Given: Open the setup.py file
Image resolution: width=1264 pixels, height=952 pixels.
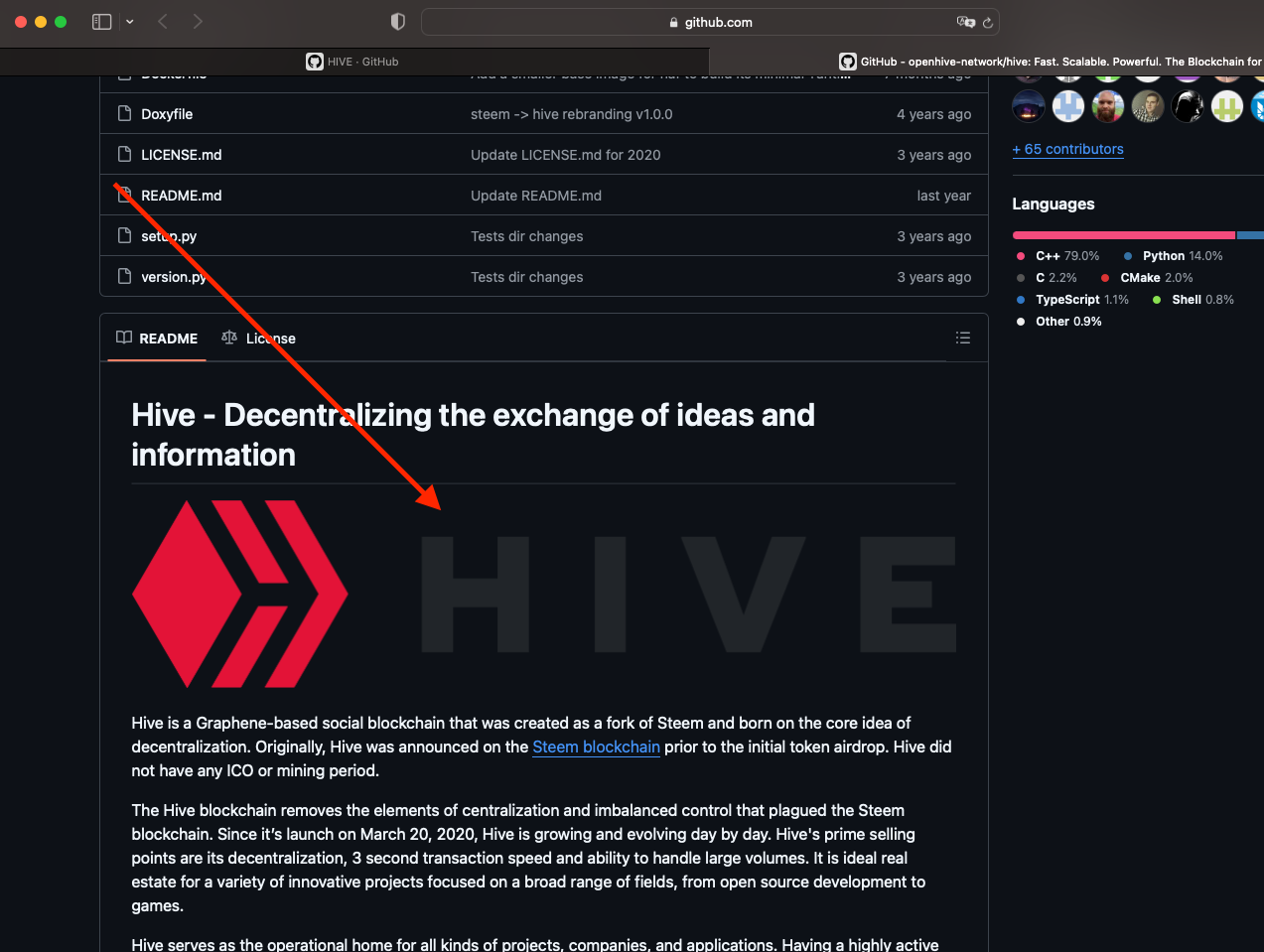Looking at the screenshot, I should tap(169, 236).
